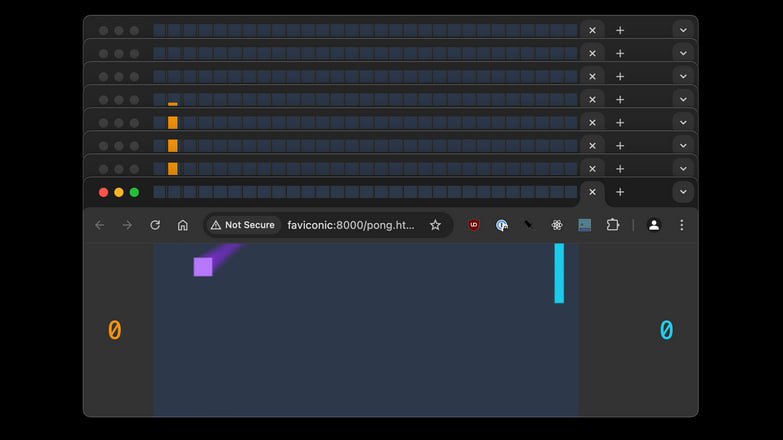Close the active tab in the front window
783x440 pixels.
click(x=592, y=192)
